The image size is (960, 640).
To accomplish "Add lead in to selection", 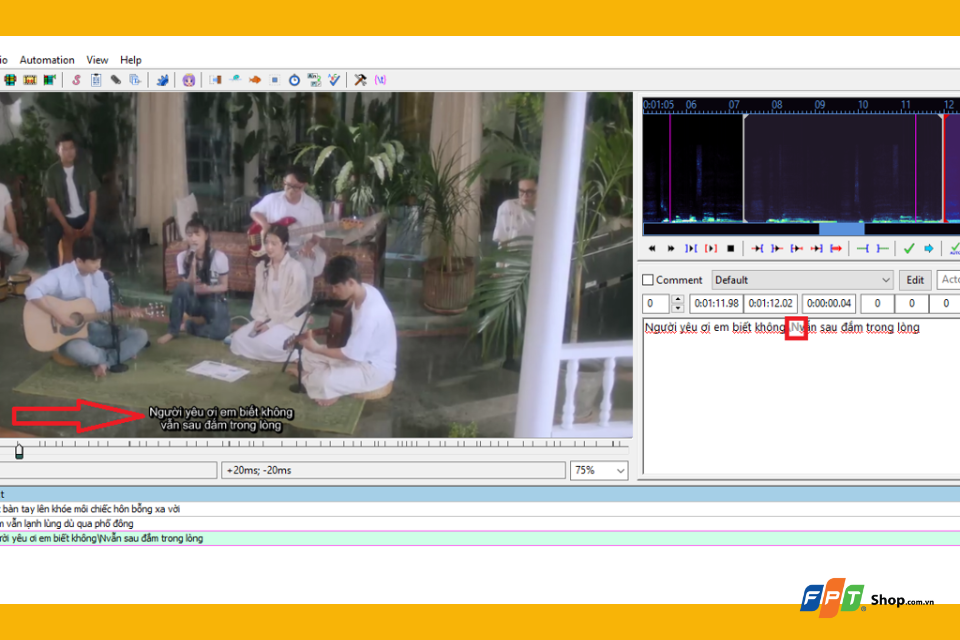I will click(x=863, y=249).
